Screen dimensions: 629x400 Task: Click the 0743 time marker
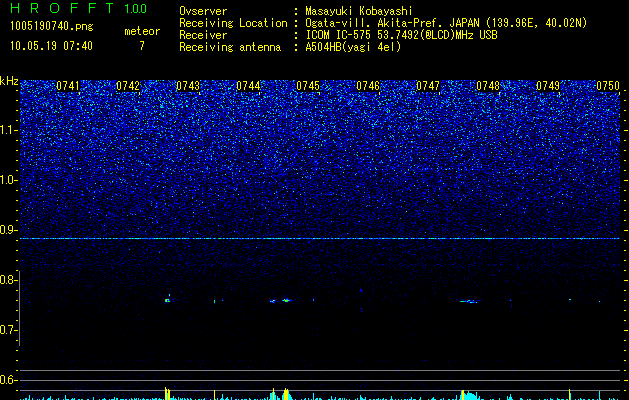pos(188,86)
